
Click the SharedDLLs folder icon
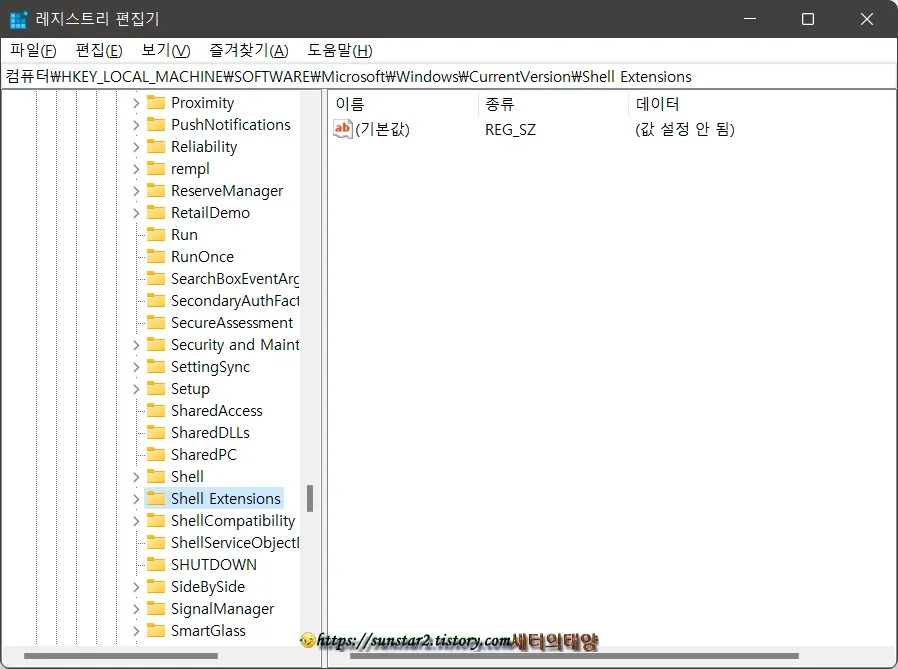pyautogui.click(x=158, y=432)
